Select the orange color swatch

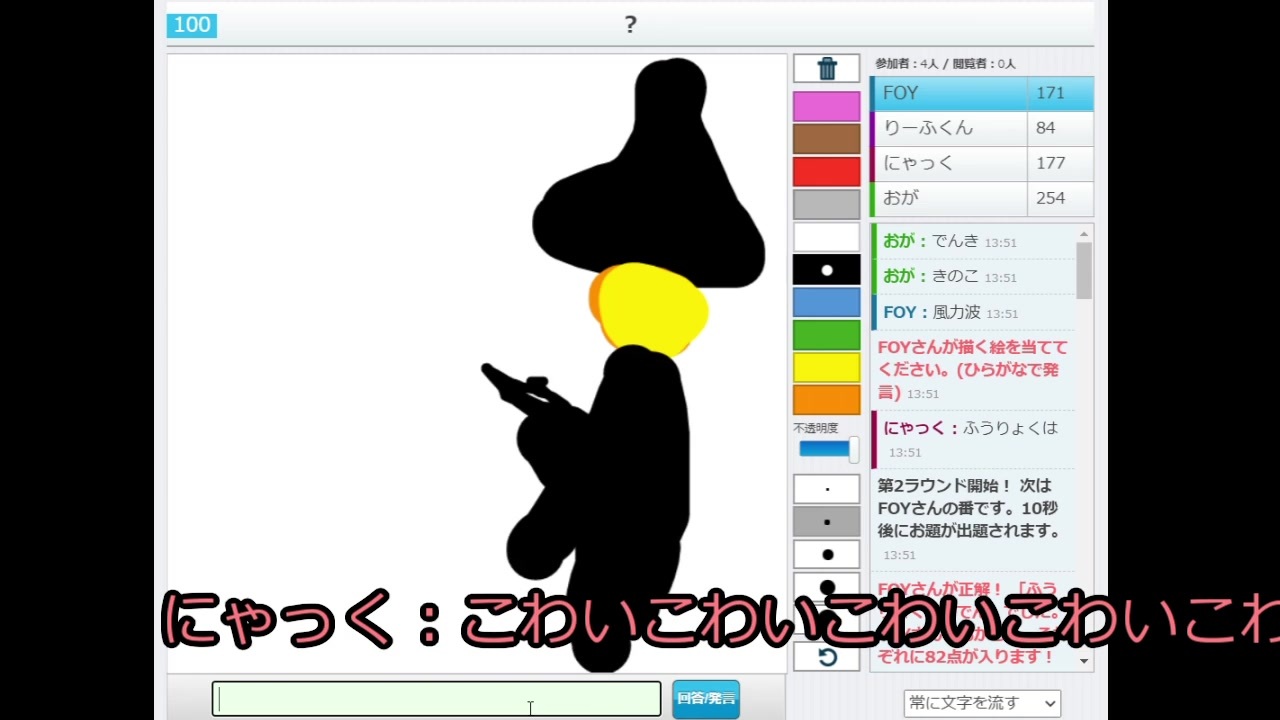click(826, 400)
